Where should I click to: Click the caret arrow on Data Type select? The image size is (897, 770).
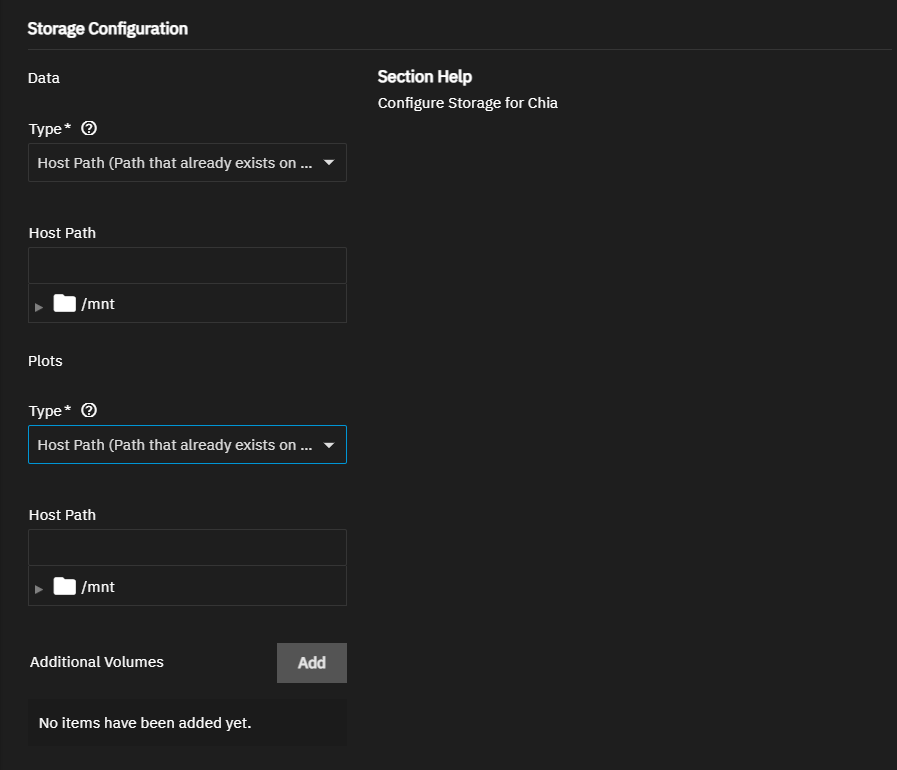click(x=329, y=163)
